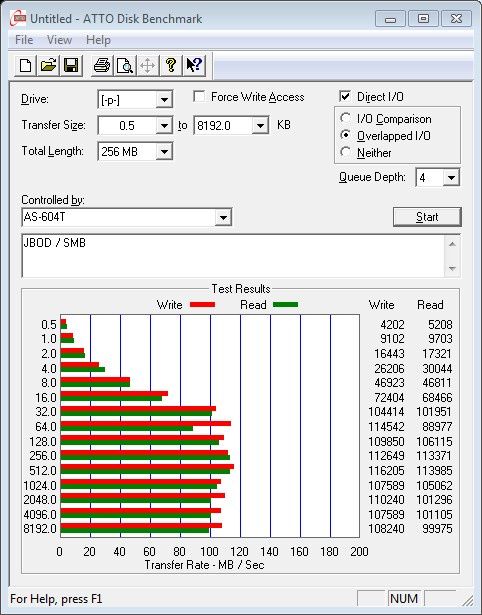Click the ATTO application icon in title bar
This screenshot has width=482, height=615.
tap(18, 19)
